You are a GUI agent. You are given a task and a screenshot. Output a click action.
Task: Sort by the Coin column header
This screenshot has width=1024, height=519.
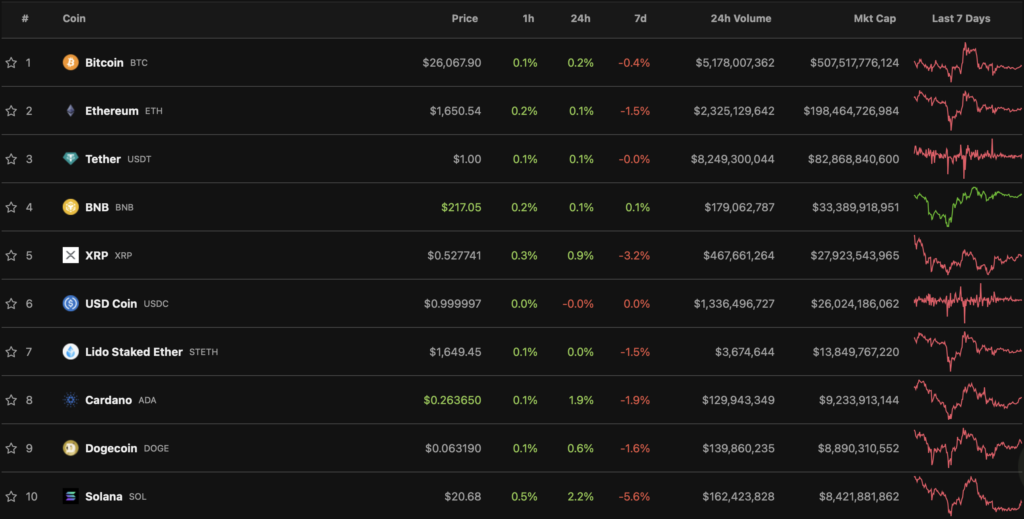74,18
